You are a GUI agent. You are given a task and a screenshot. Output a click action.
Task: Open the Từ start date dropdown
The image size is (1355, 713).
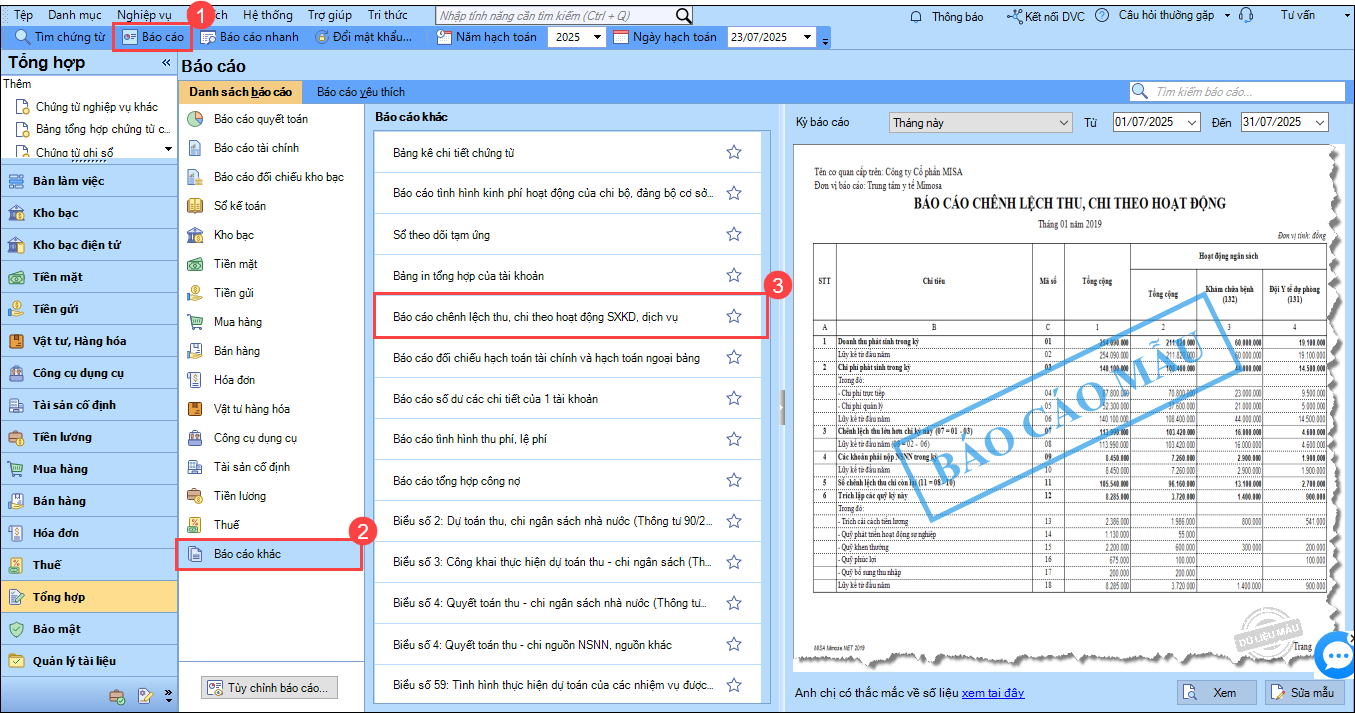point(1190,122)
